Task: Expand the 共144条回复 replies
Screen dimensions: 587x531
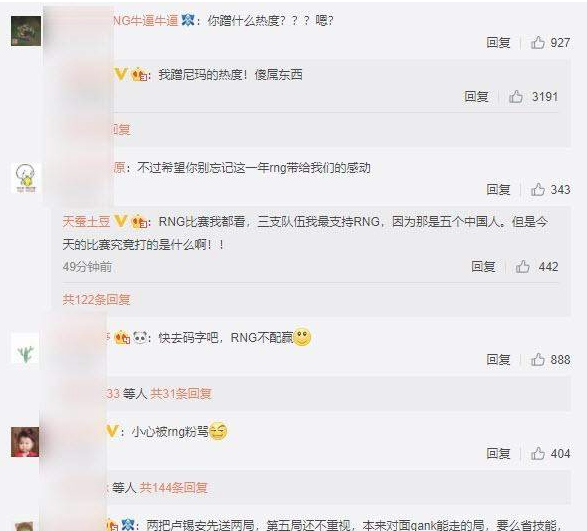Action: [x=173, y=488]
